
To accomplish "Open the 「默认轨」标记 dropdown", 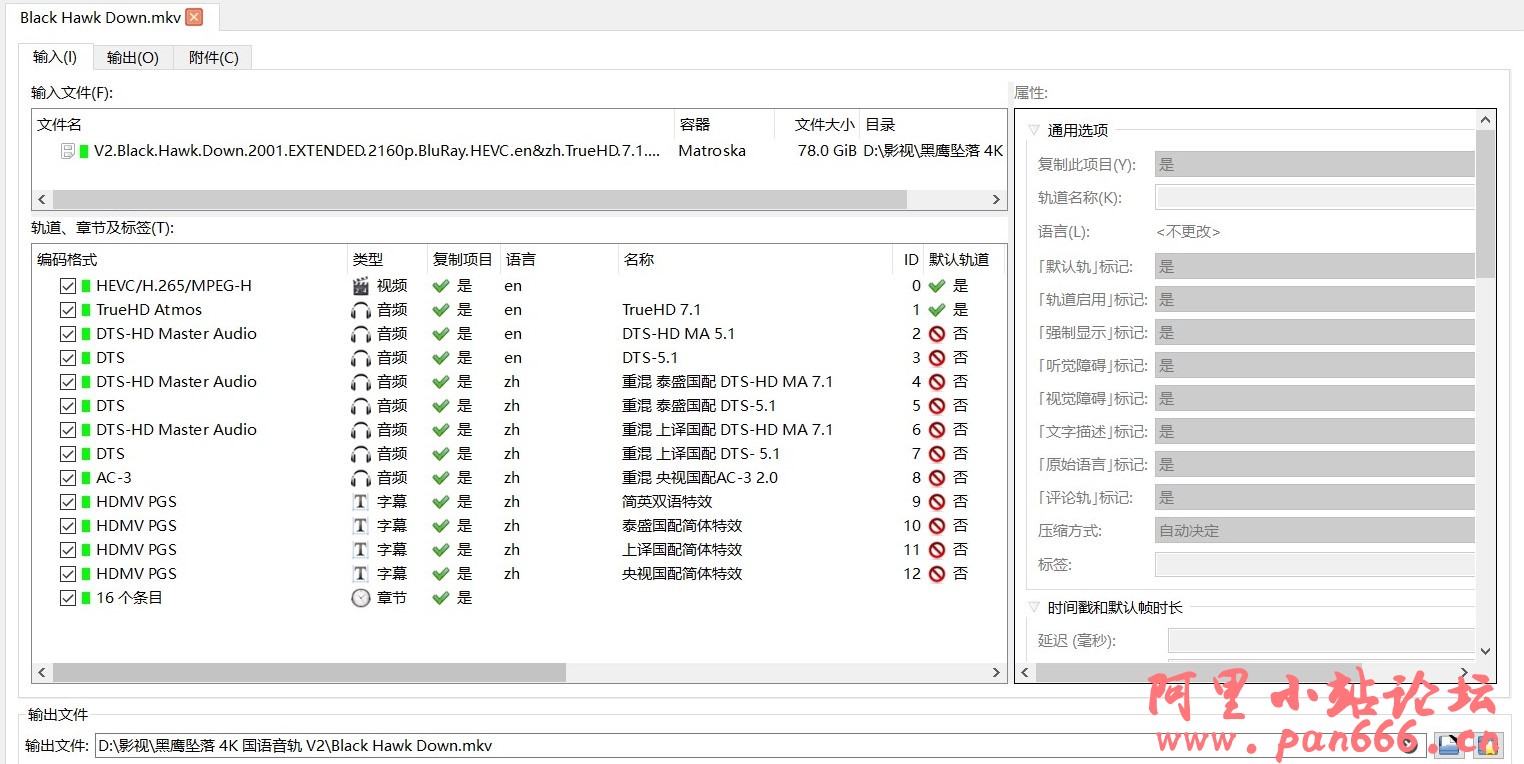I will (1314, 266).
